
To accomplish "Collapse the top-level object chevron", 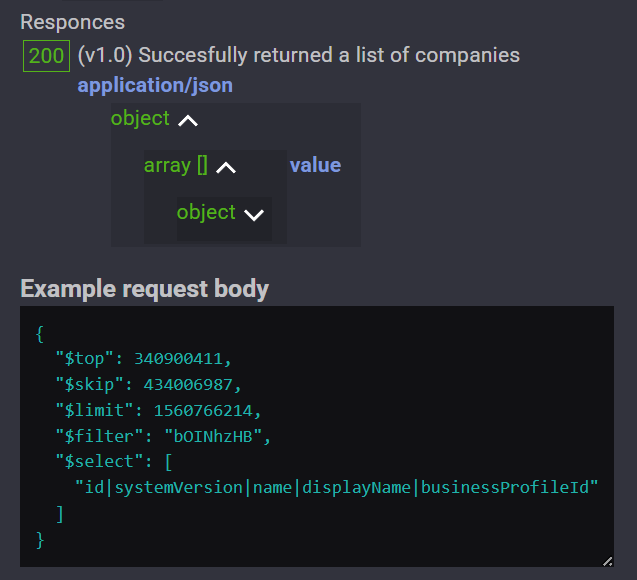I will pyautogui.click(x=187, y=120).
